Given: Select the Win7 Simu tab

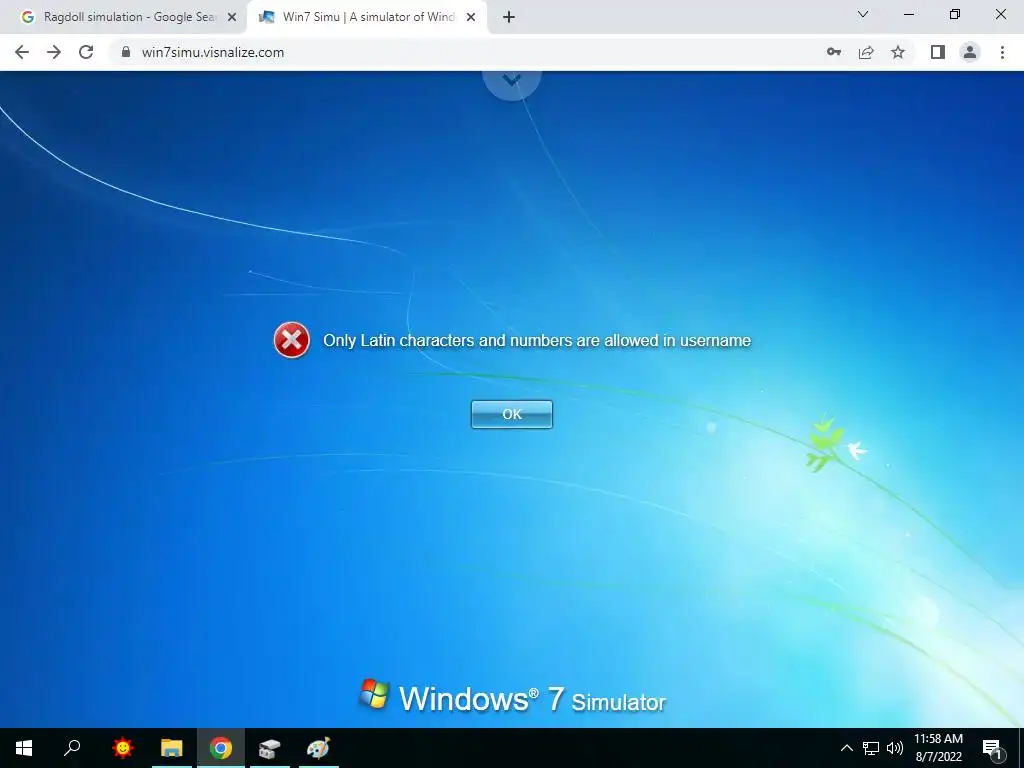Looking at the screenshot, I should [x=368, y=17].
